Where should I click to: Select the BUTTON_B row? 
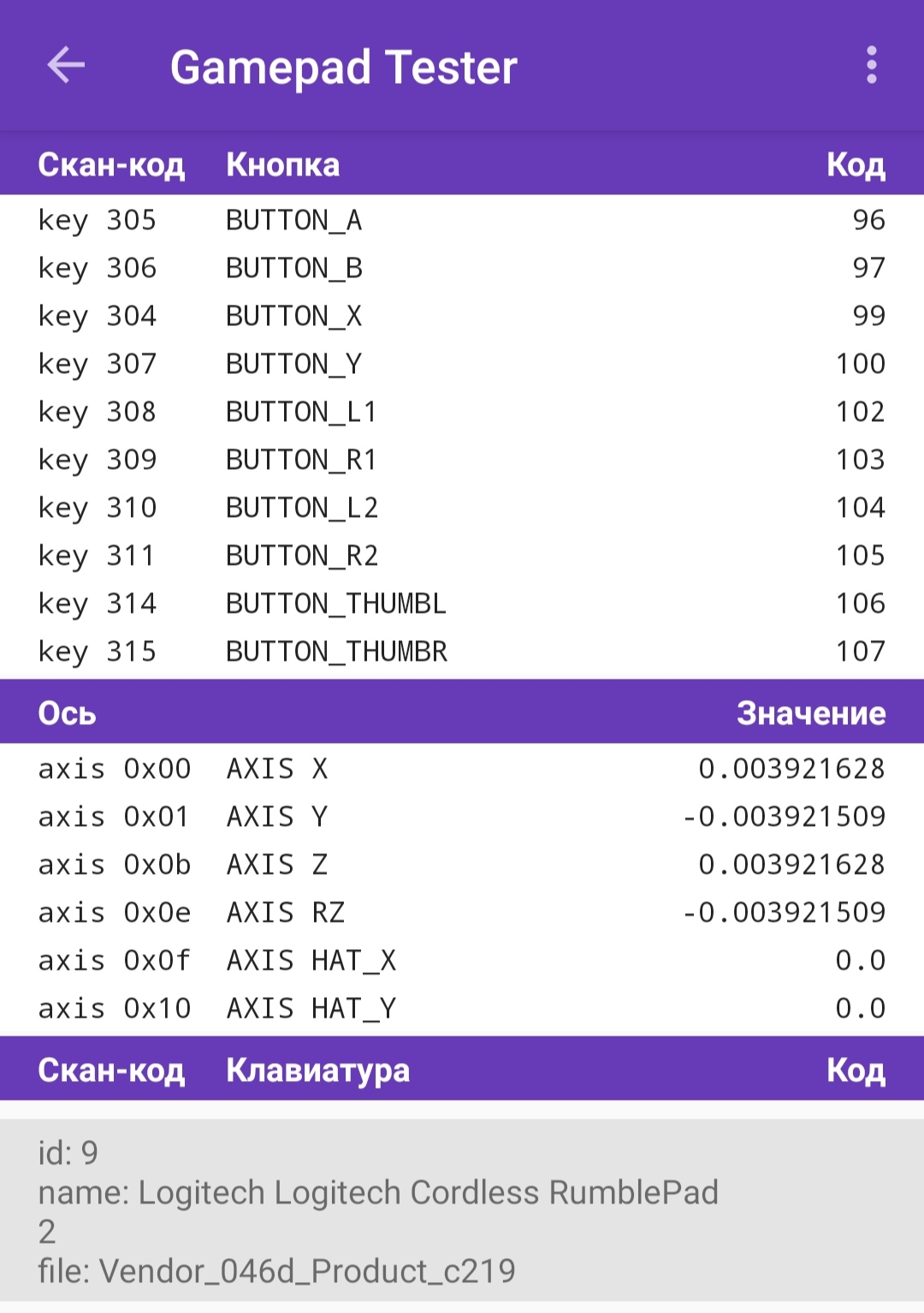pyautogui.click(x=462, y=268)
